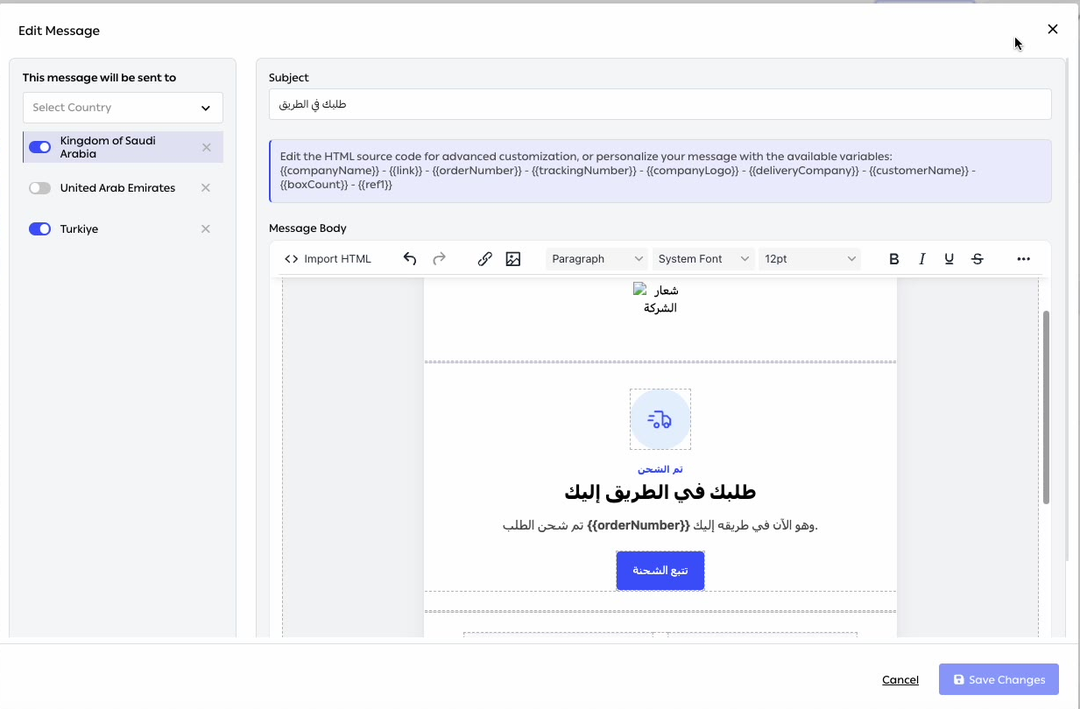Click the Cancel link
Viewport: 1080px width, 709px height.
pos(900,679)
